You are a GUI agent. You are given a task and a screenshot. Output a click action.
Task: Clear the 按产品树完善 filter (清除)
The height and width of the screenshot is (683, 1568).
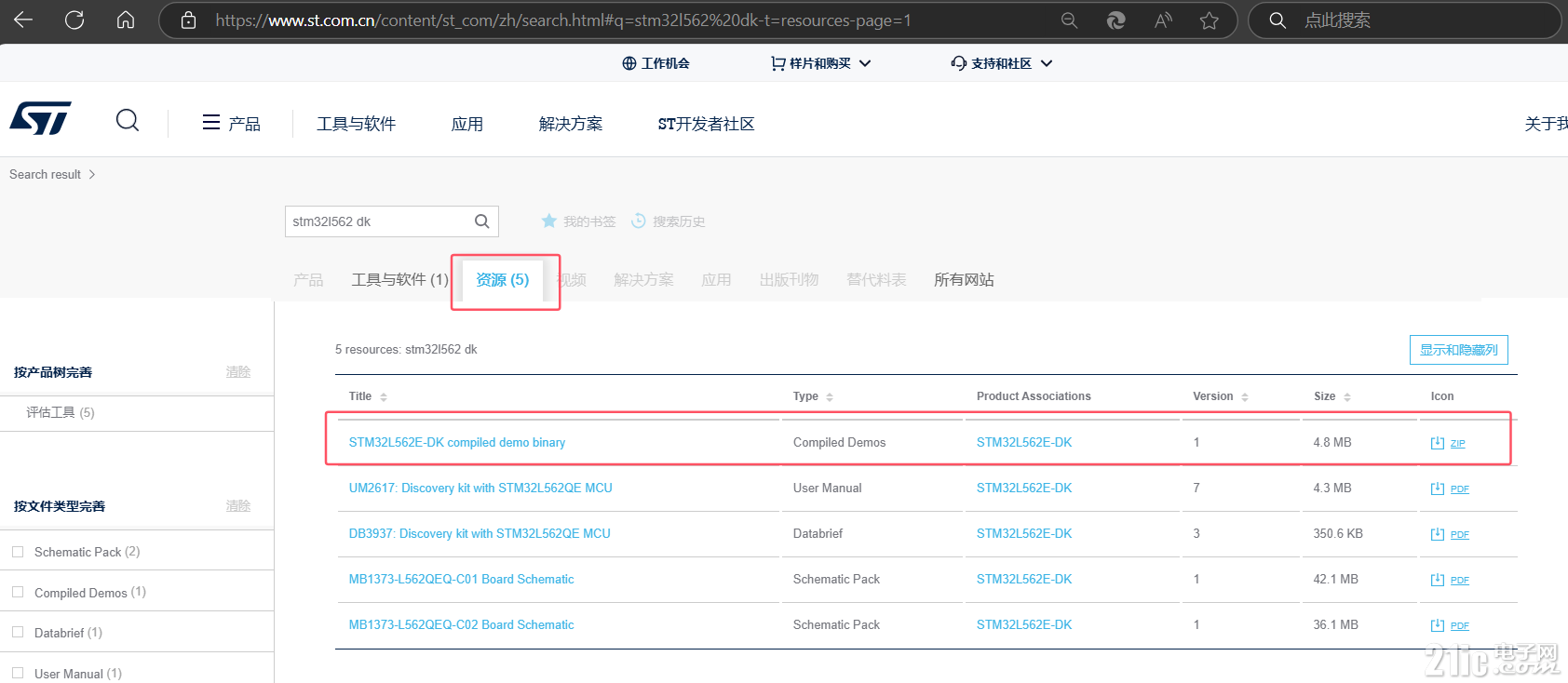[x=238, y=372]
